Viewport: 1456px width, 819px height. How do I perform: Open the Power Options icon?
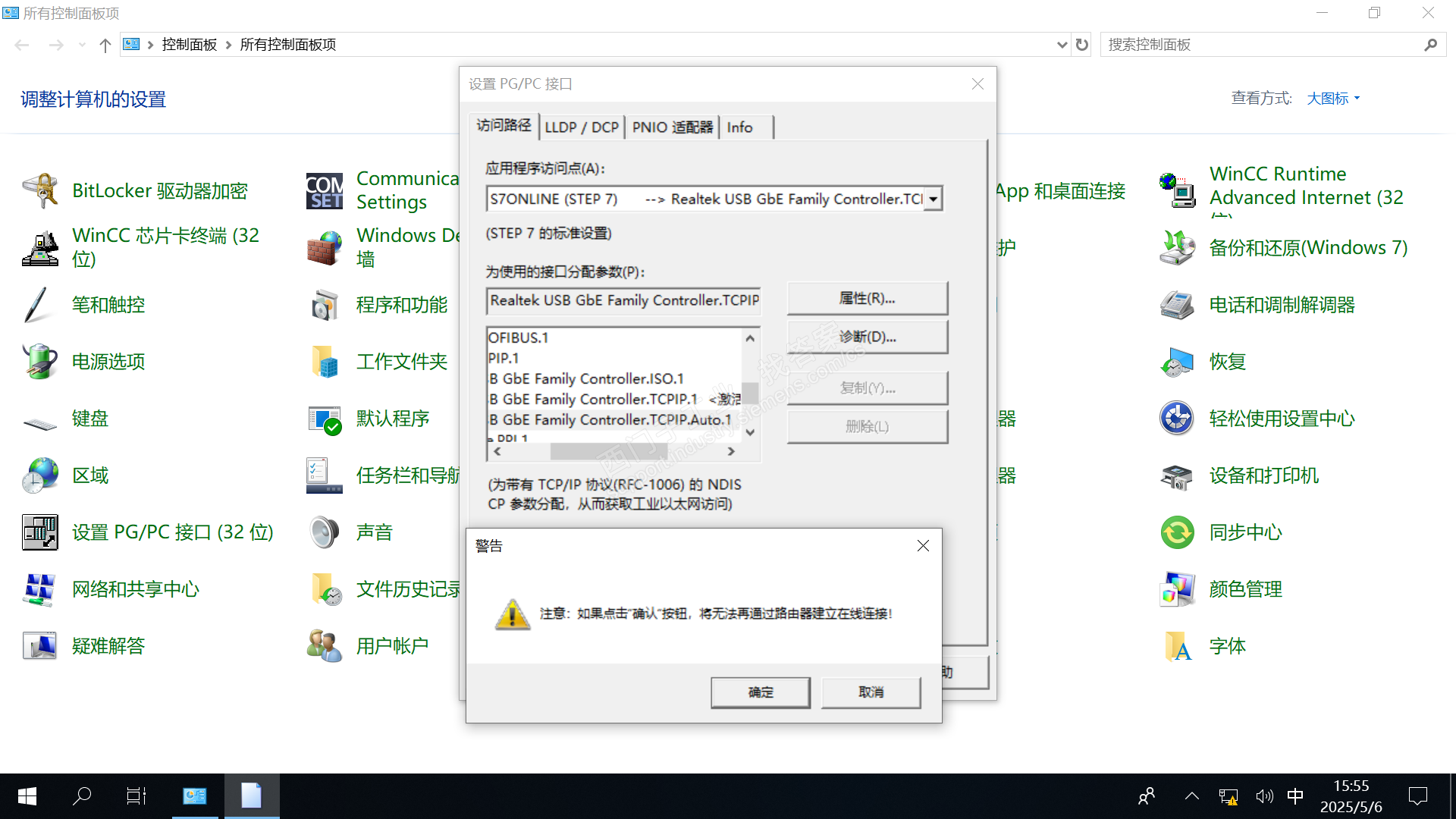[40, 362]
